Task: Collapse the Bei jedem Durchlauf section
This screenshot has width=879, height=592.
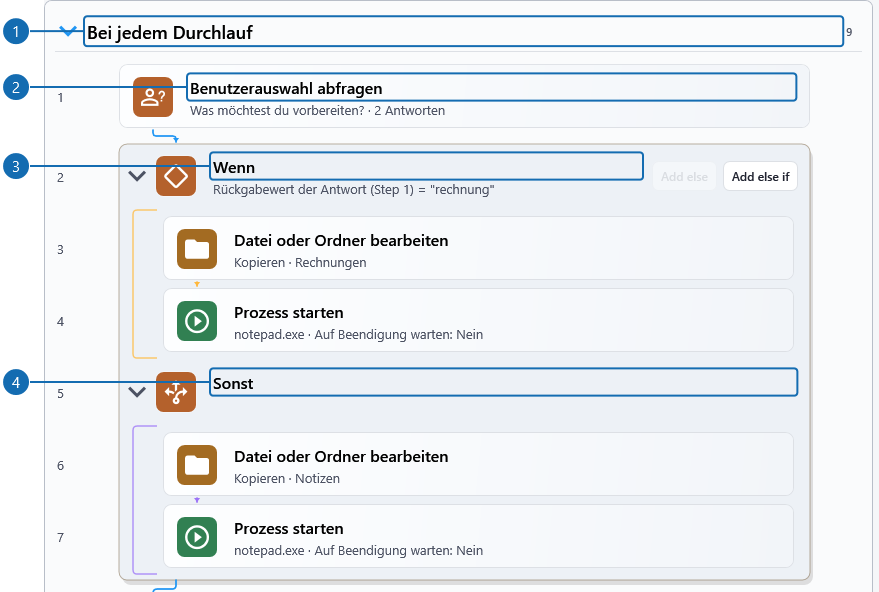Action: coord(68,32)
